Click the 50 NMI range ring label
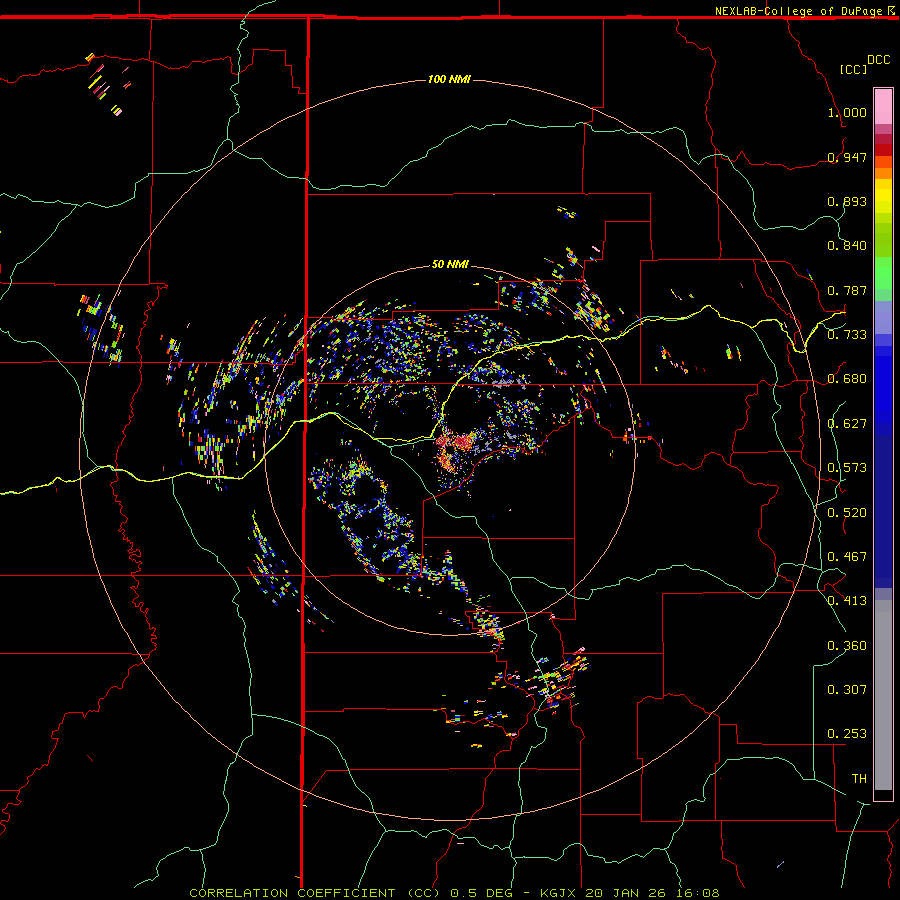Viewport: 900px width, 900px height. 450,264
